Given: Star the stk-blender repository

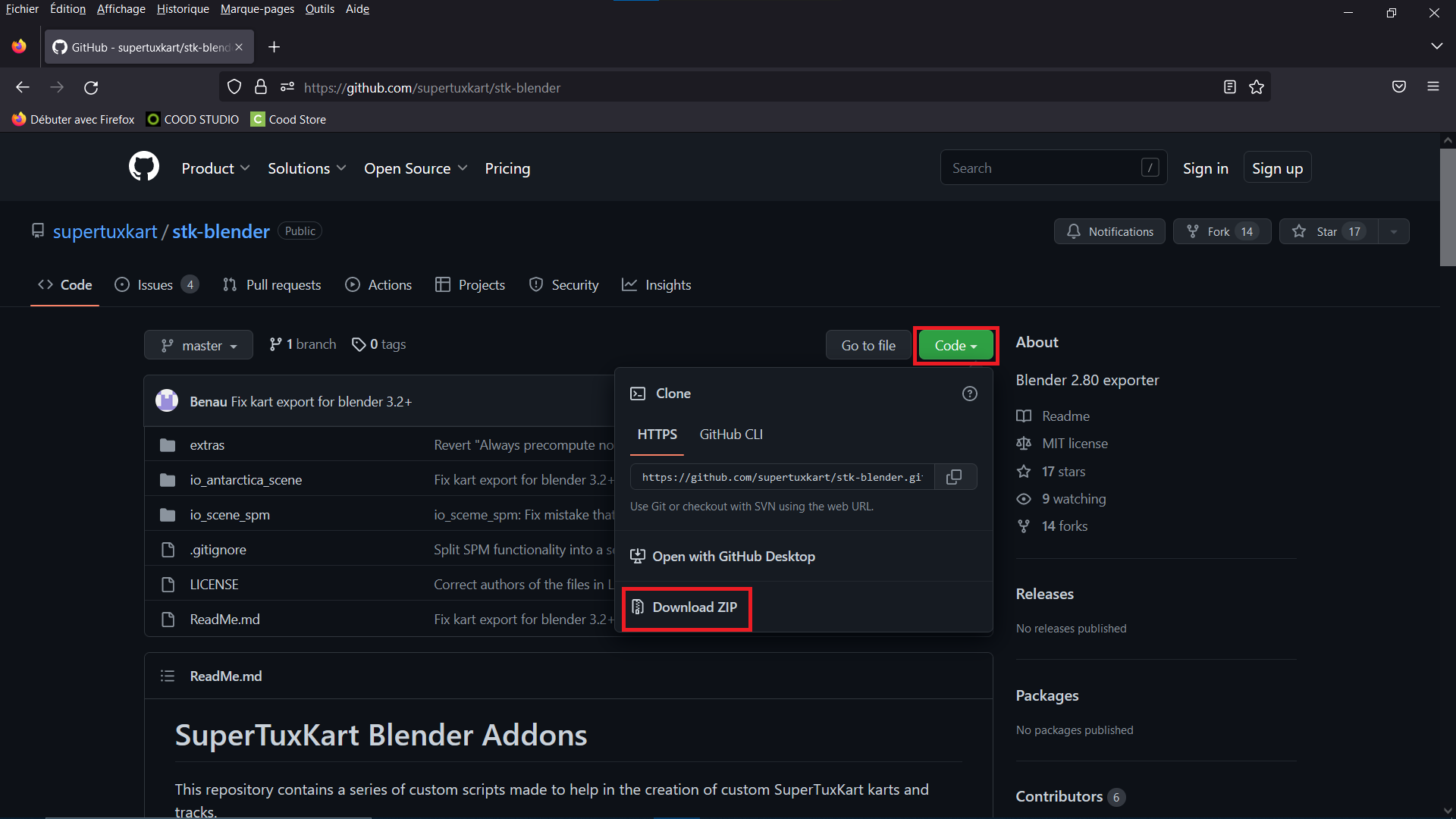Looking at the screenshot, I should [x=1327, y=231].
